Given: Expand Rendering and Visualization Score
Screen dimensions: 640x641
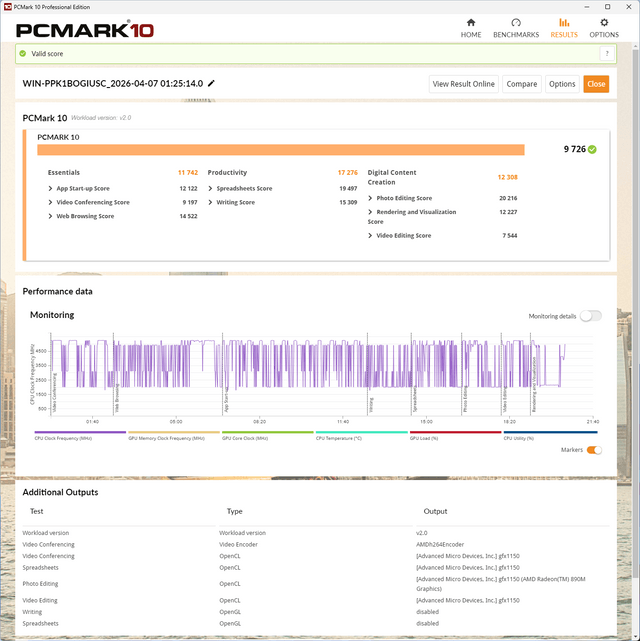Looking at the screenshot, I should [370, 212].
